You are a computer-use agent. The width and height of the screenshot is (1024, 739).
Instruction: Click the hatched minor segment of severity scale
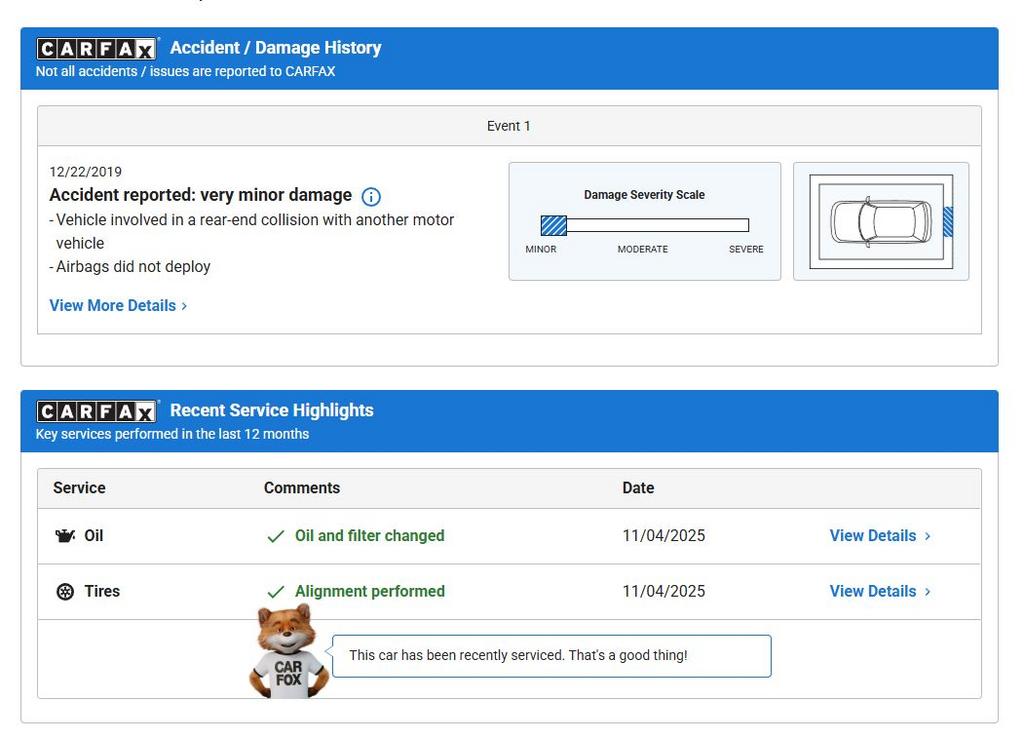point(553,225)
